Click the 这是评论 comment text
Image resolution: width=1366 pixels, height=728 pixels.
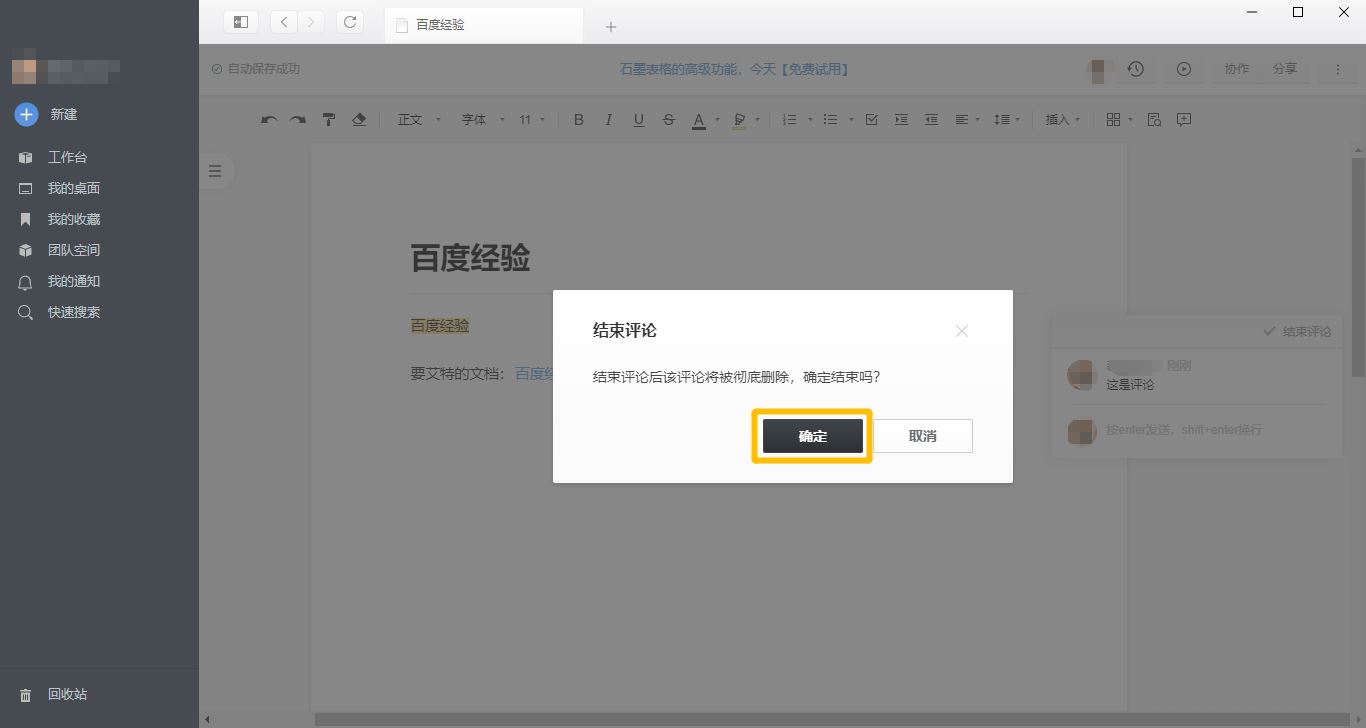click(1130, 385)
